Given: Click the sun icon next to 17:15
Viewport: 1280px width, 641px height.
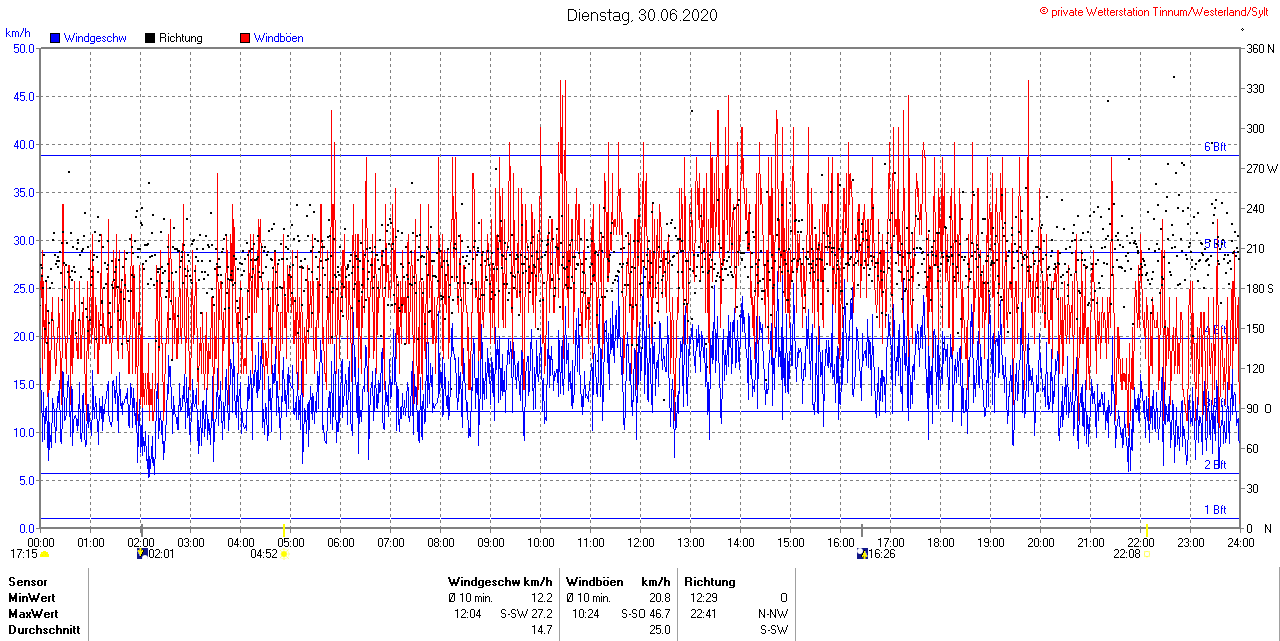Looking at the screenshot, I should tap(44, 554).
